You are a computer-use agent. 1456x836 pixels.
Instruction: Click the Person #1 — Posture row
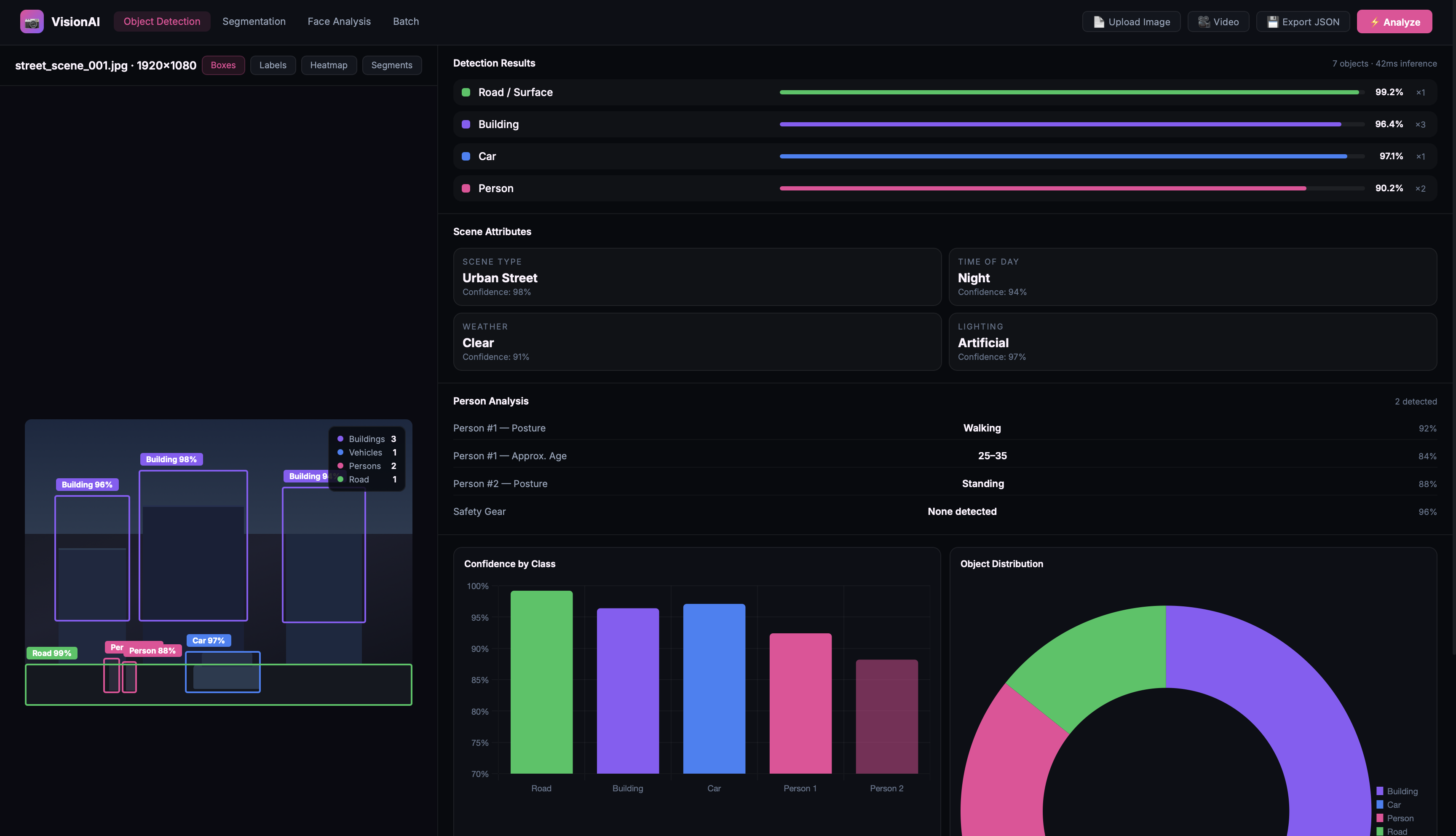945,429
